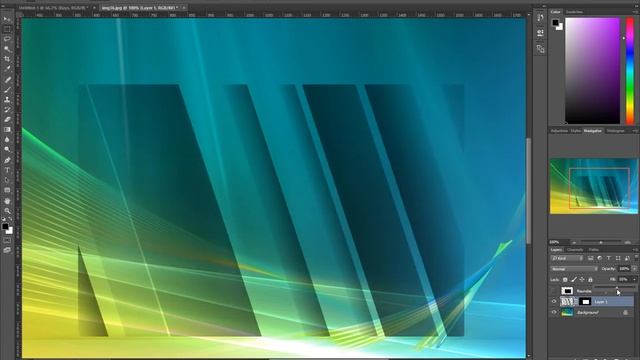The width and height of the screenshot is (640, 360).
Task: Toggle lock image pixels
Action: [x=574, y=280]
